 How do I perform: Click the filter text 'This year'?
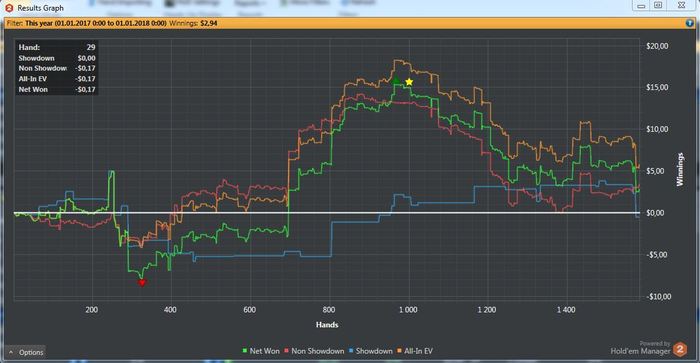tap(39, 23)
